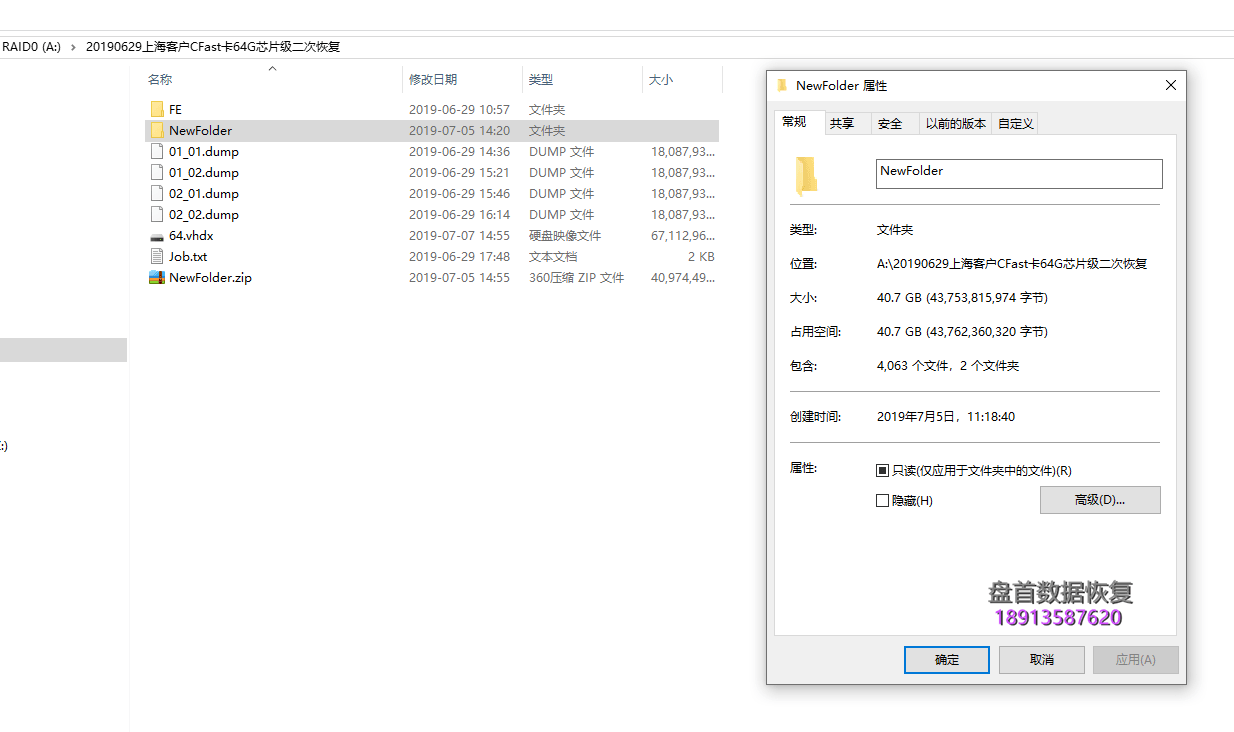Image resolution: width=1234 pixels, height=732 pixels.
Task: Toggle the read-only (只读) checkbox
Action: pyautogui.click(x=882, y=470)
